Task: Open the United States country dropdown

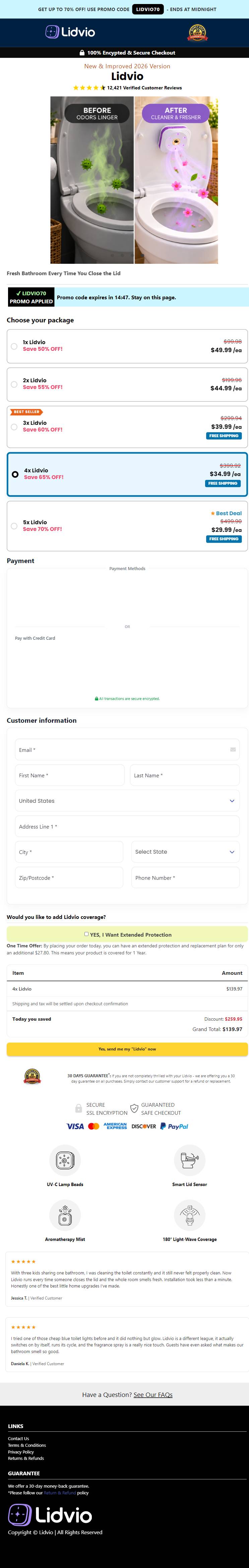Action: click(127, 801)
